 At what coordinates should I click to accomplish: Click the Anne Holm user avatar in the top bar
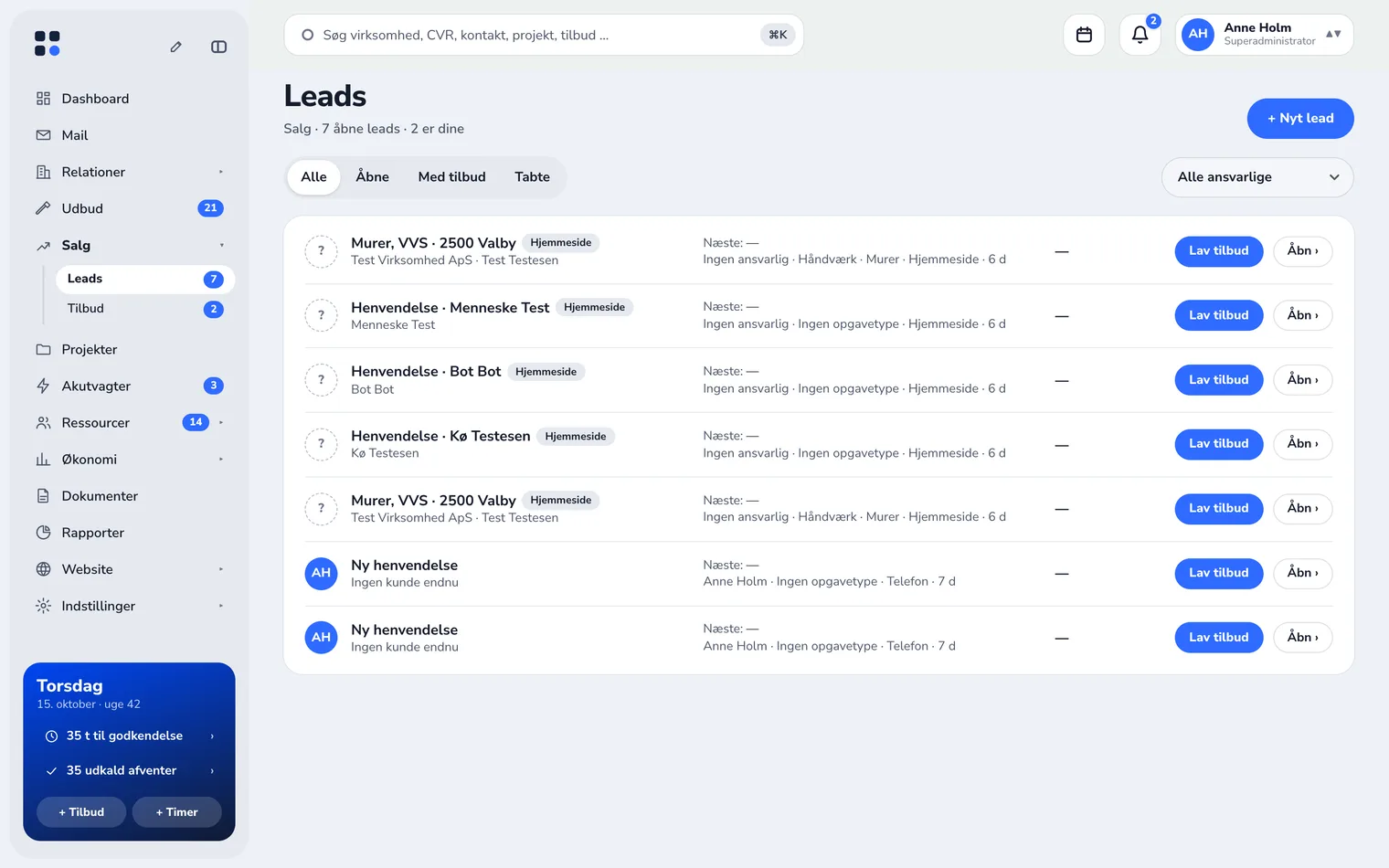point(1197,35)
